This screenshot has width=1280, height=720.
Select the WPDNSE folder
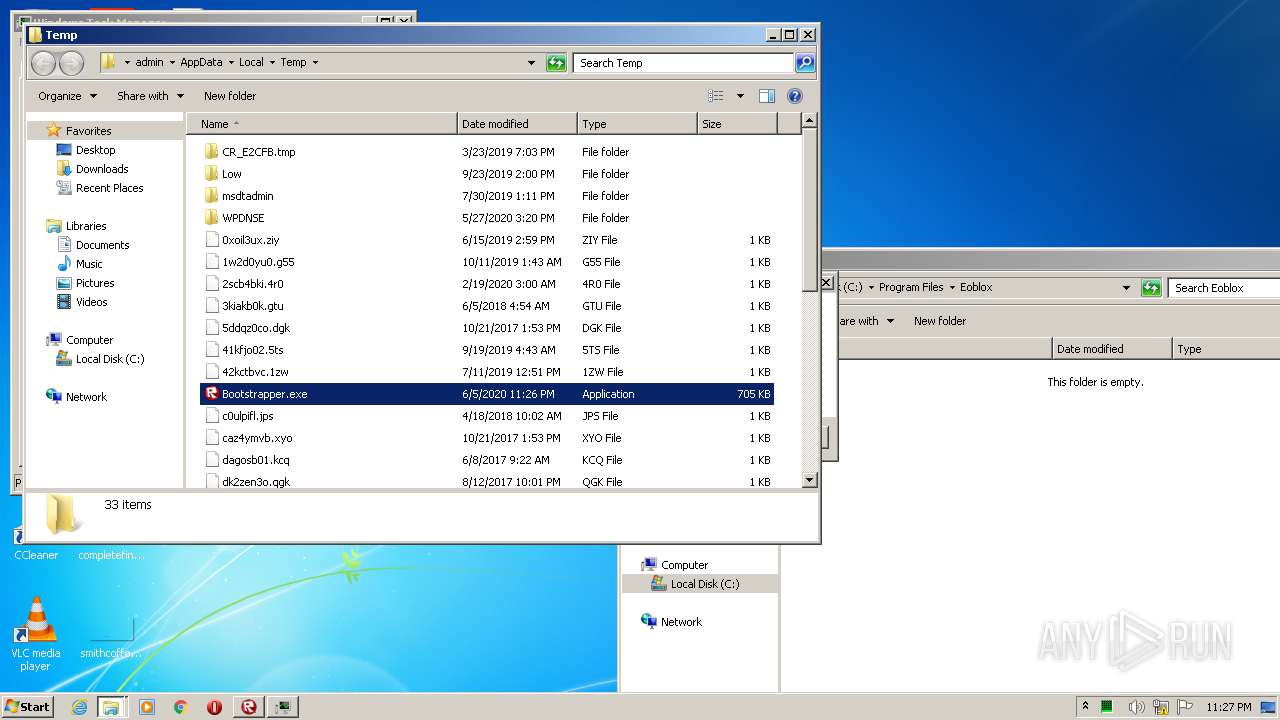[243, 218]
